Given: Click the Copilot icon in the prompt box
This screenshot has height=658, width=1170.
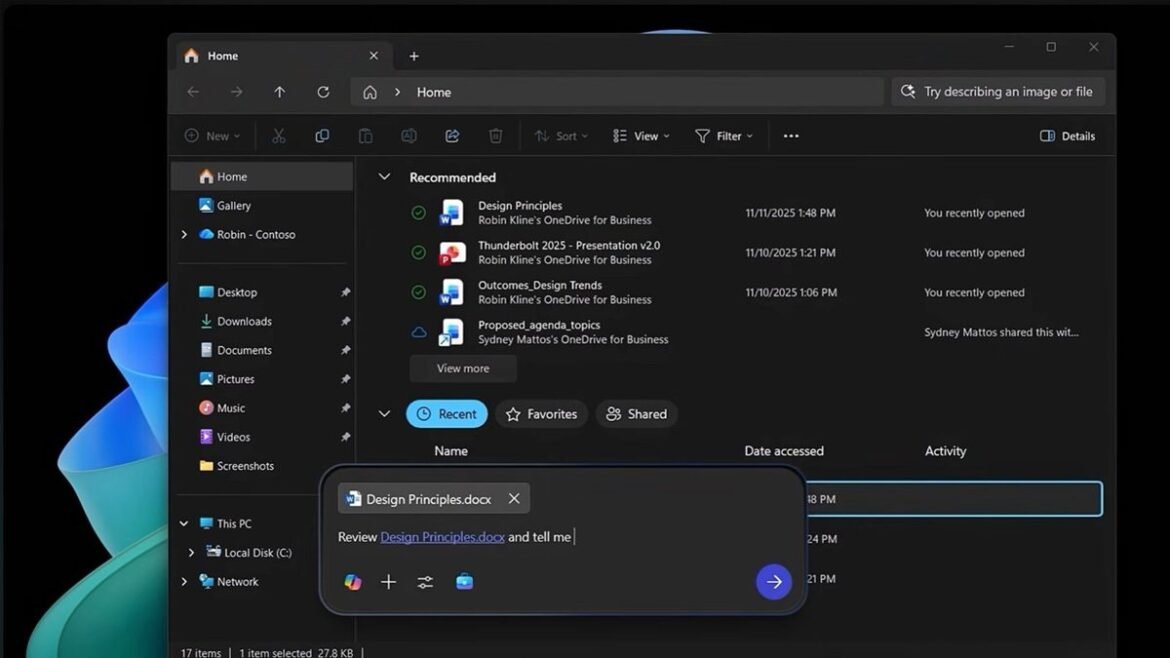Looking at the screenshot, I should coord(352,581).
